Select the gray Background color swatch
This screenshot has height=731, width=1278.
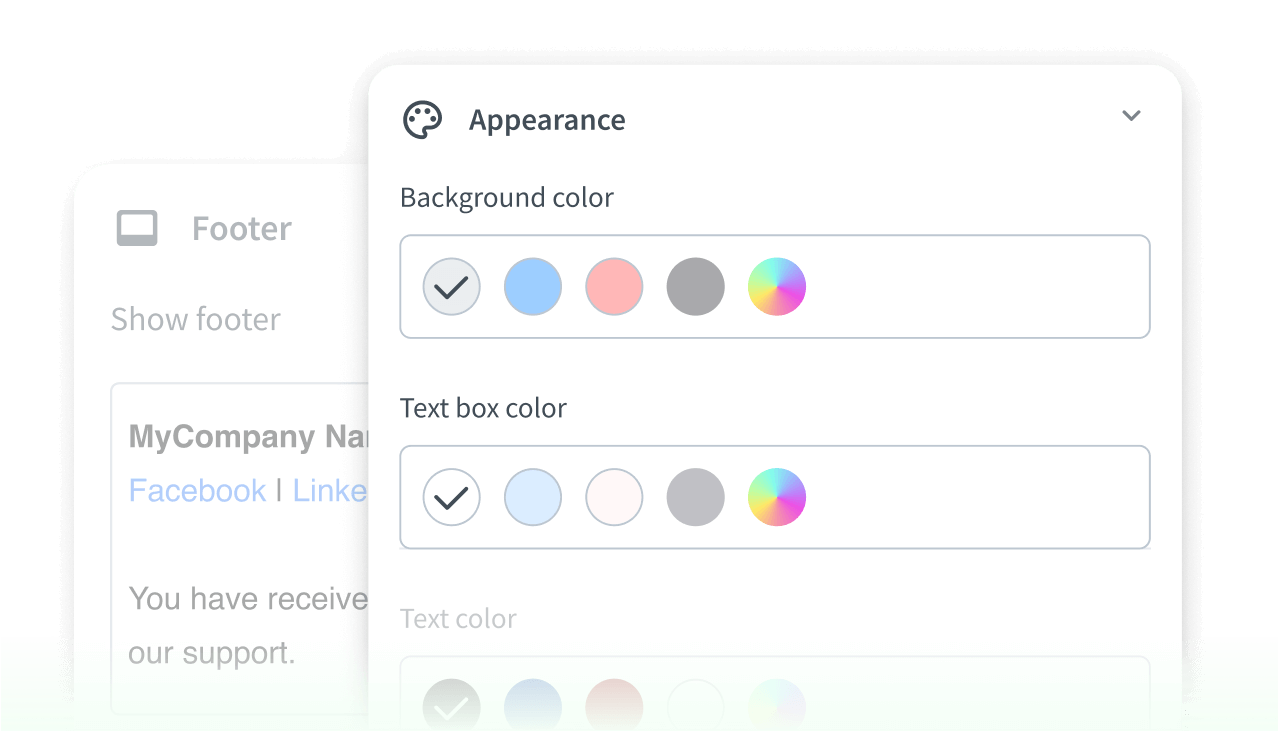pyautogui.click(x=695, y=287)
